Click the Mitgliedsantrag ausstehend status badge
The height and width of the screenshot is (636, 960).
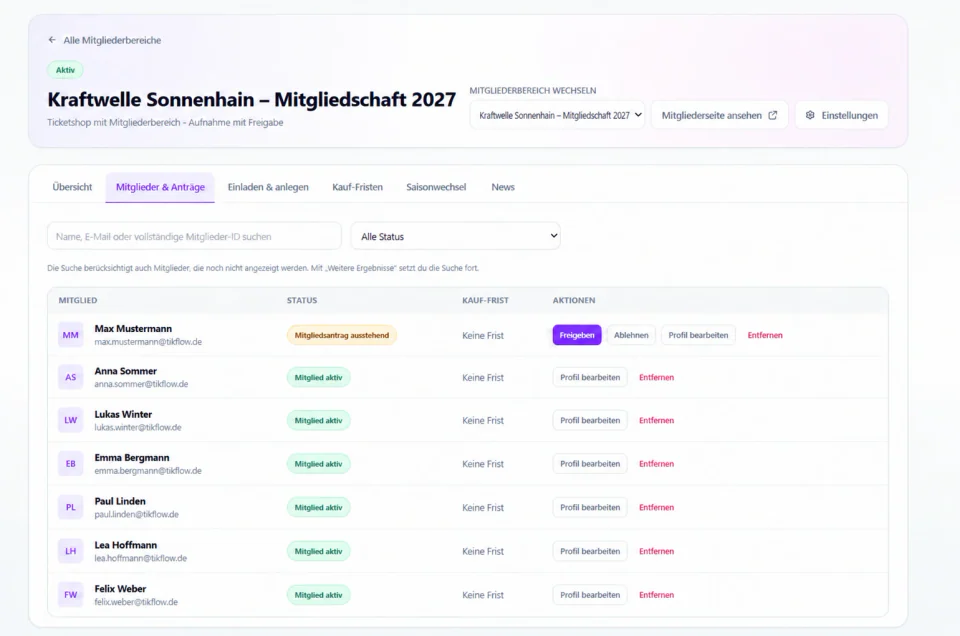pyautogui.click(x=342, y=335)
